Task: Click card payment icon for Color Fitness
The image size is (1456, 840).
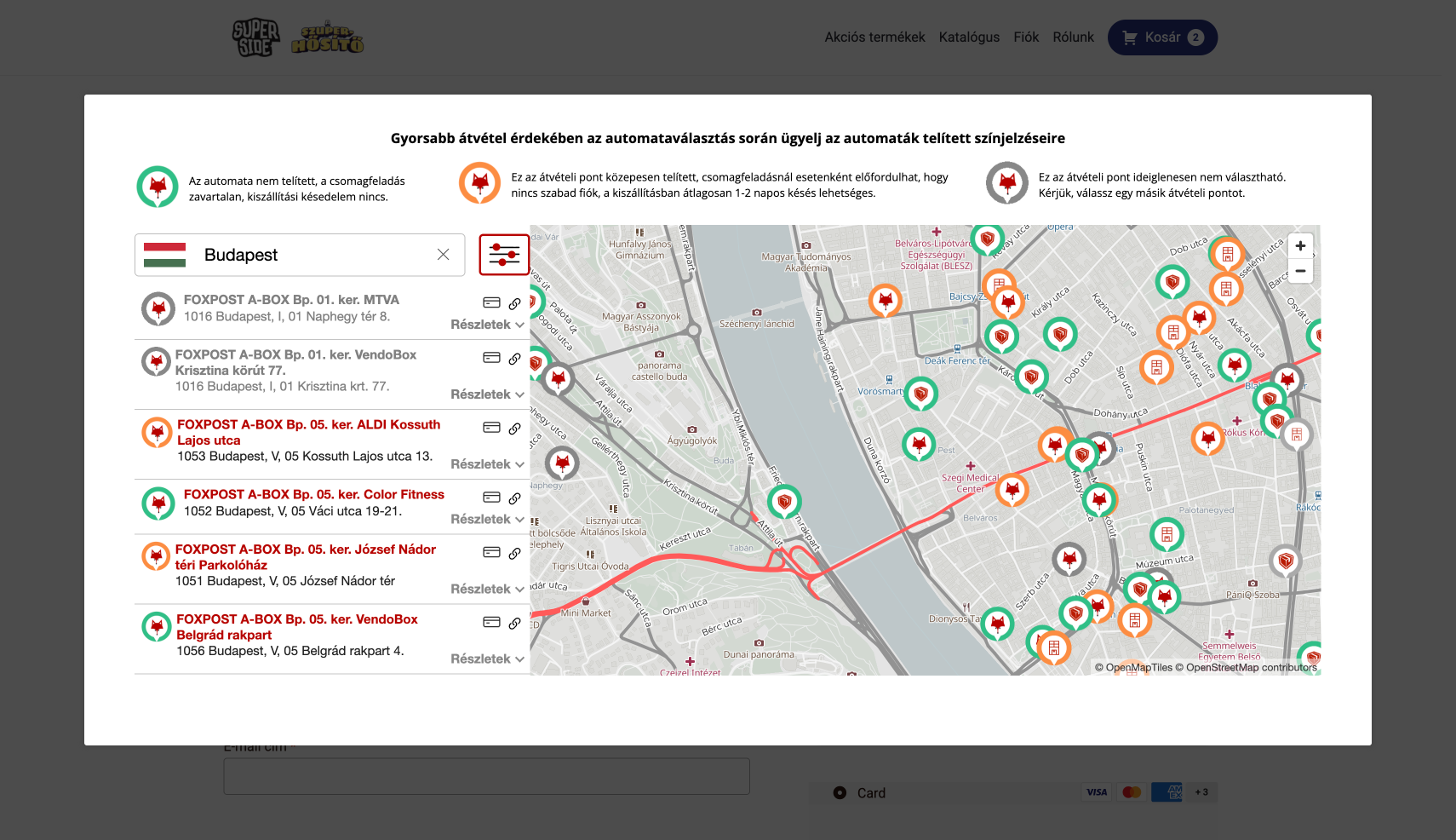Action: point(491,498)
